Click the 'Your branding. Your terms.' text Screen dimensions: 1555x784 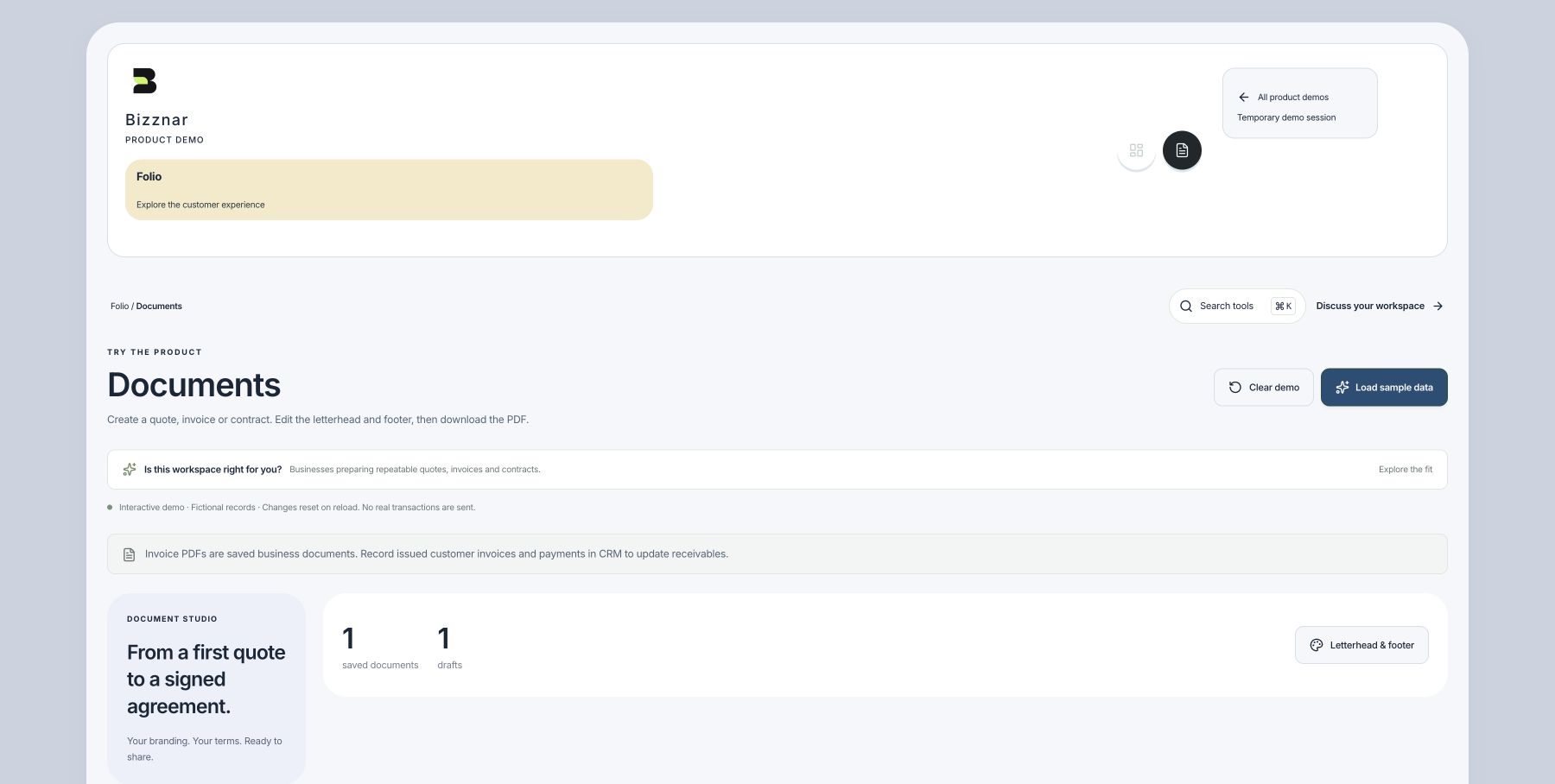205,749
